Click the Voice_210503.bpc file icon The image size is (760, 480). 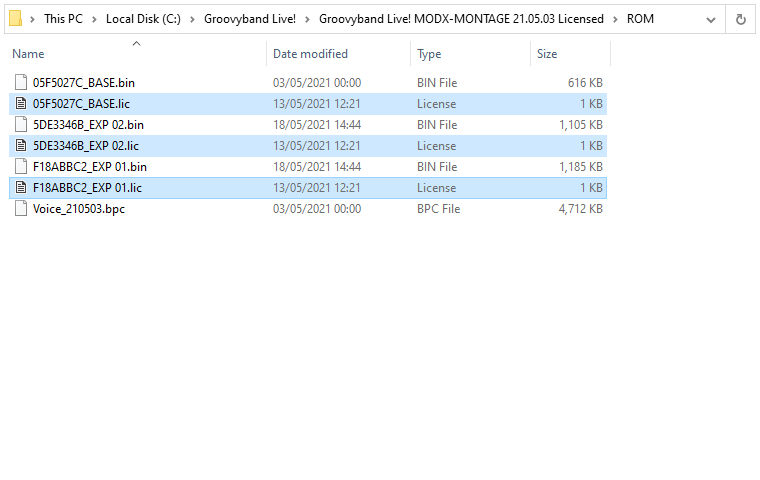coord(21,208)
